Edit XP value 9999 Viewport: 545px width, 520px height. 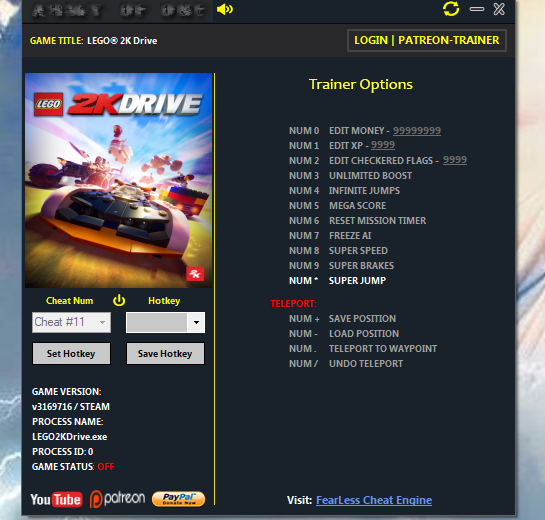[x=383, y=145]
